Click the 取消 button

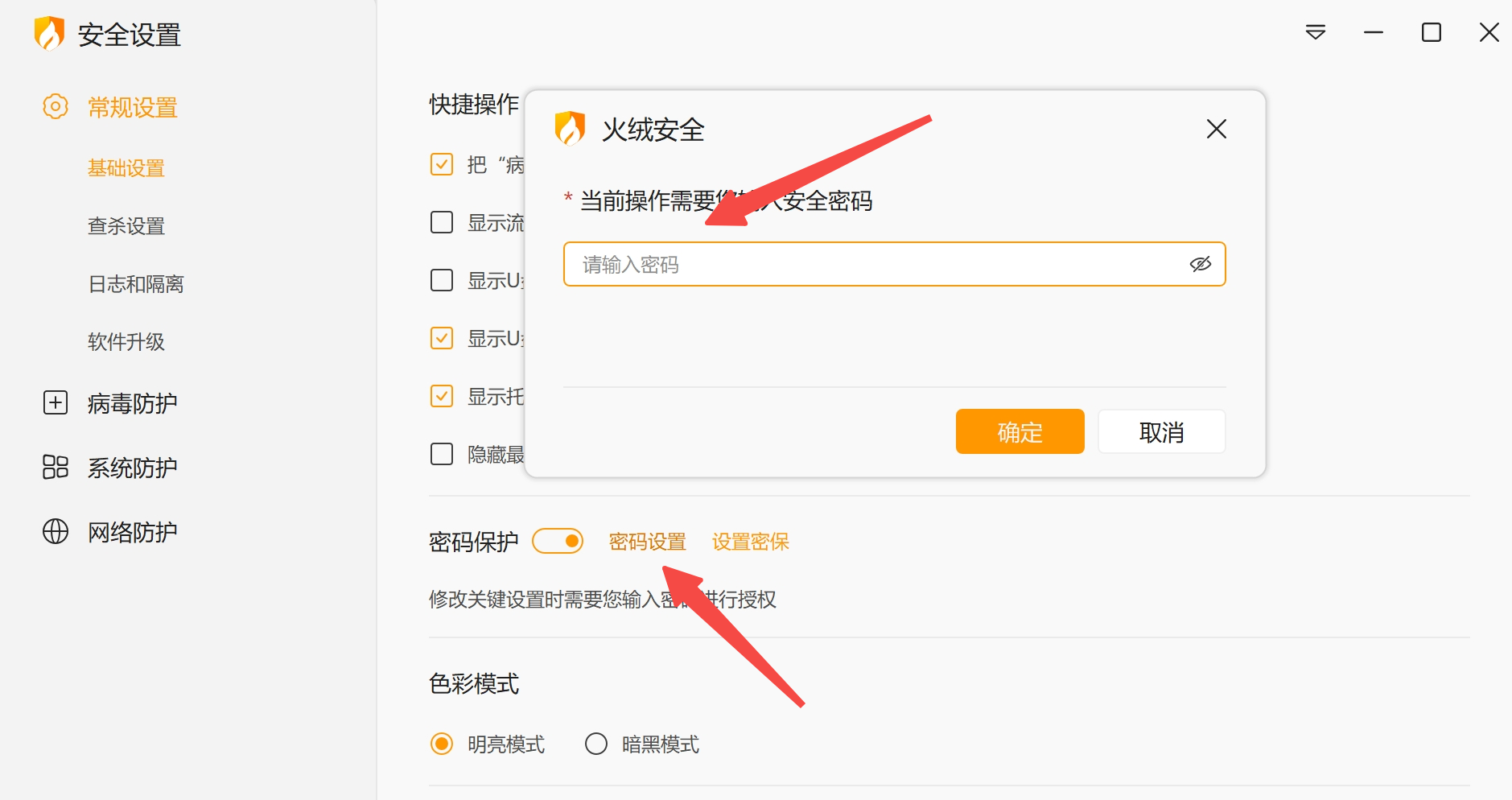(1161, 432)
